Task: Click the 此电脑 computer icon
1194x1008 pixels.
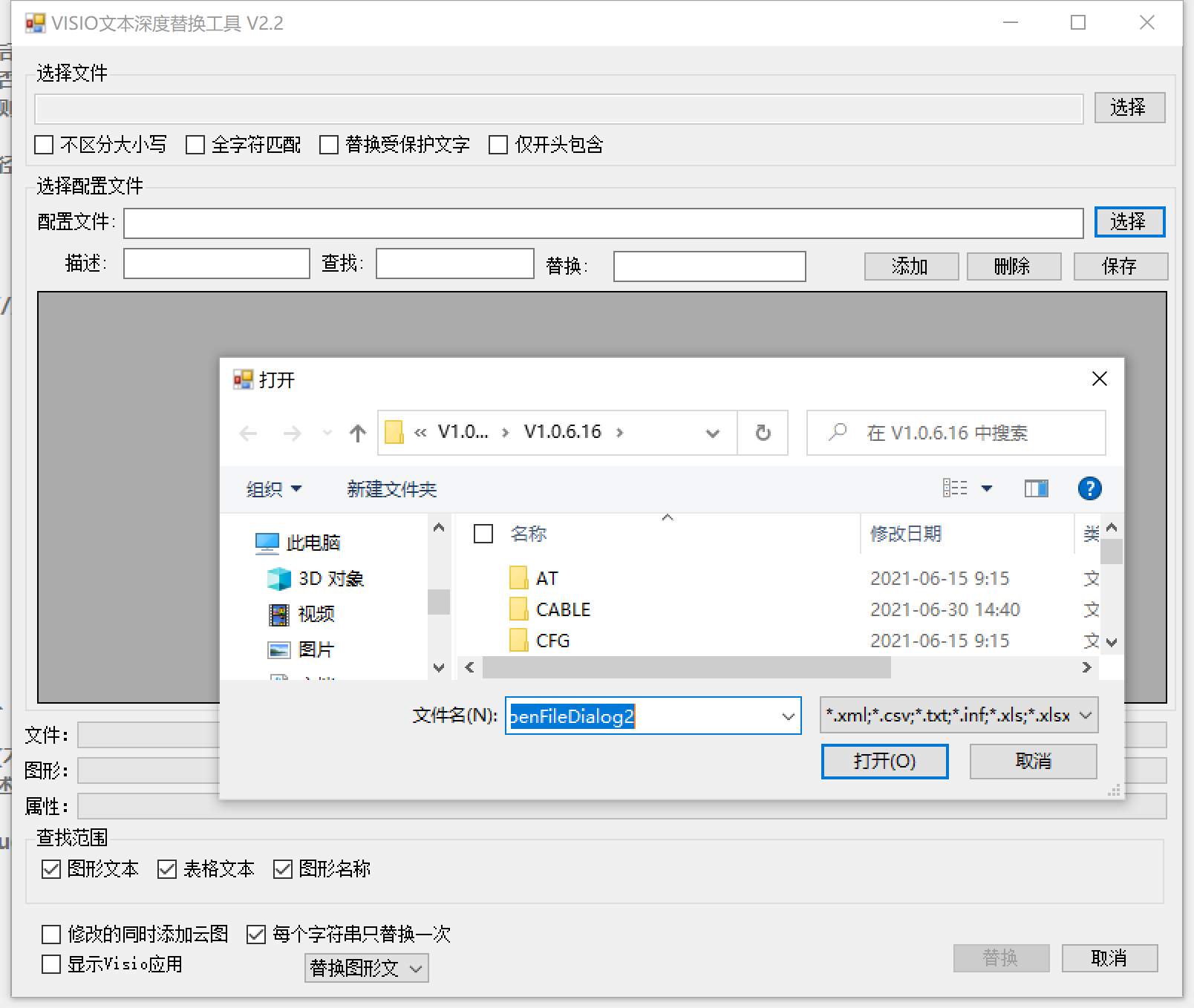Action: [x=267, y=543]
